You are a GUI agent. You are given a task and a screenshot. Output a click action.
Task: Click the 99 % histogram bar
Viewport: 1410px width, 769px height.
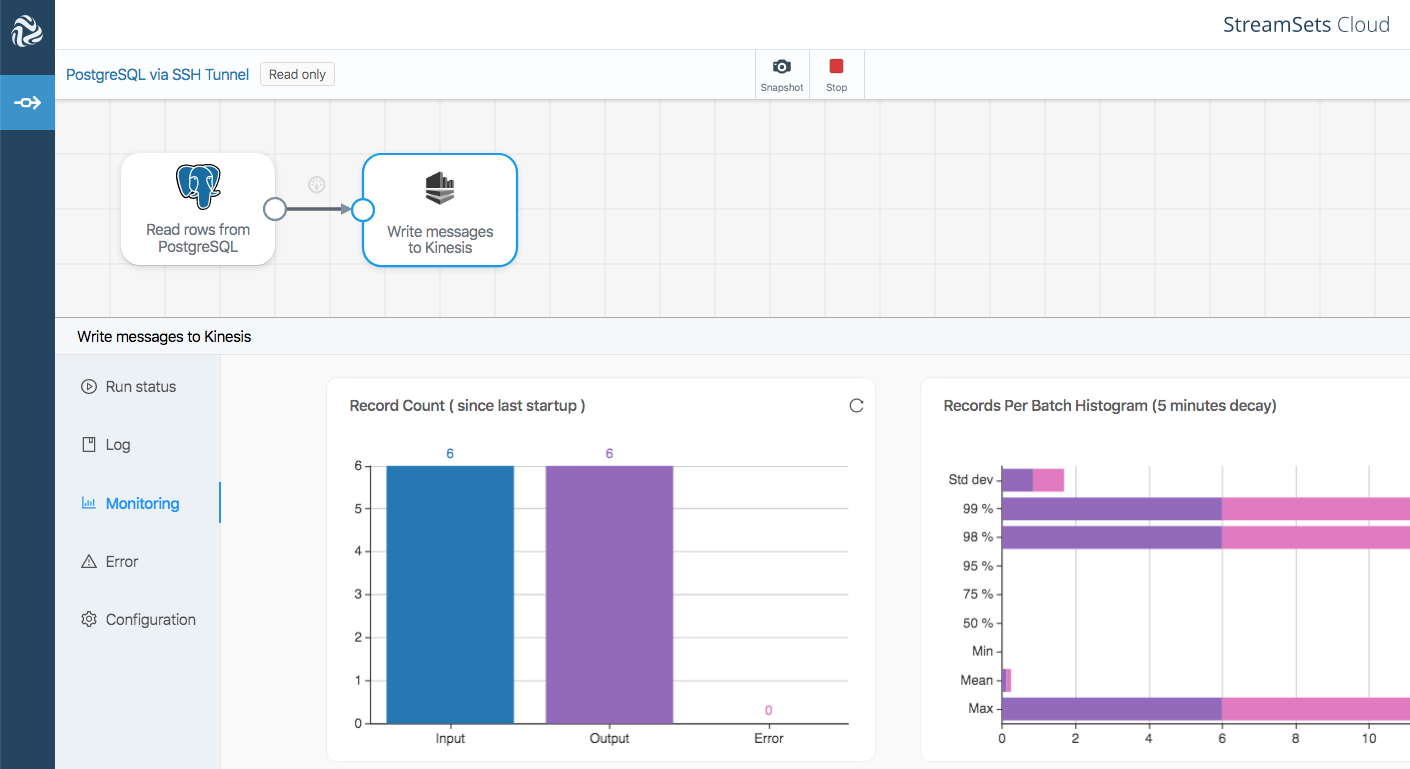[1206, 509]
